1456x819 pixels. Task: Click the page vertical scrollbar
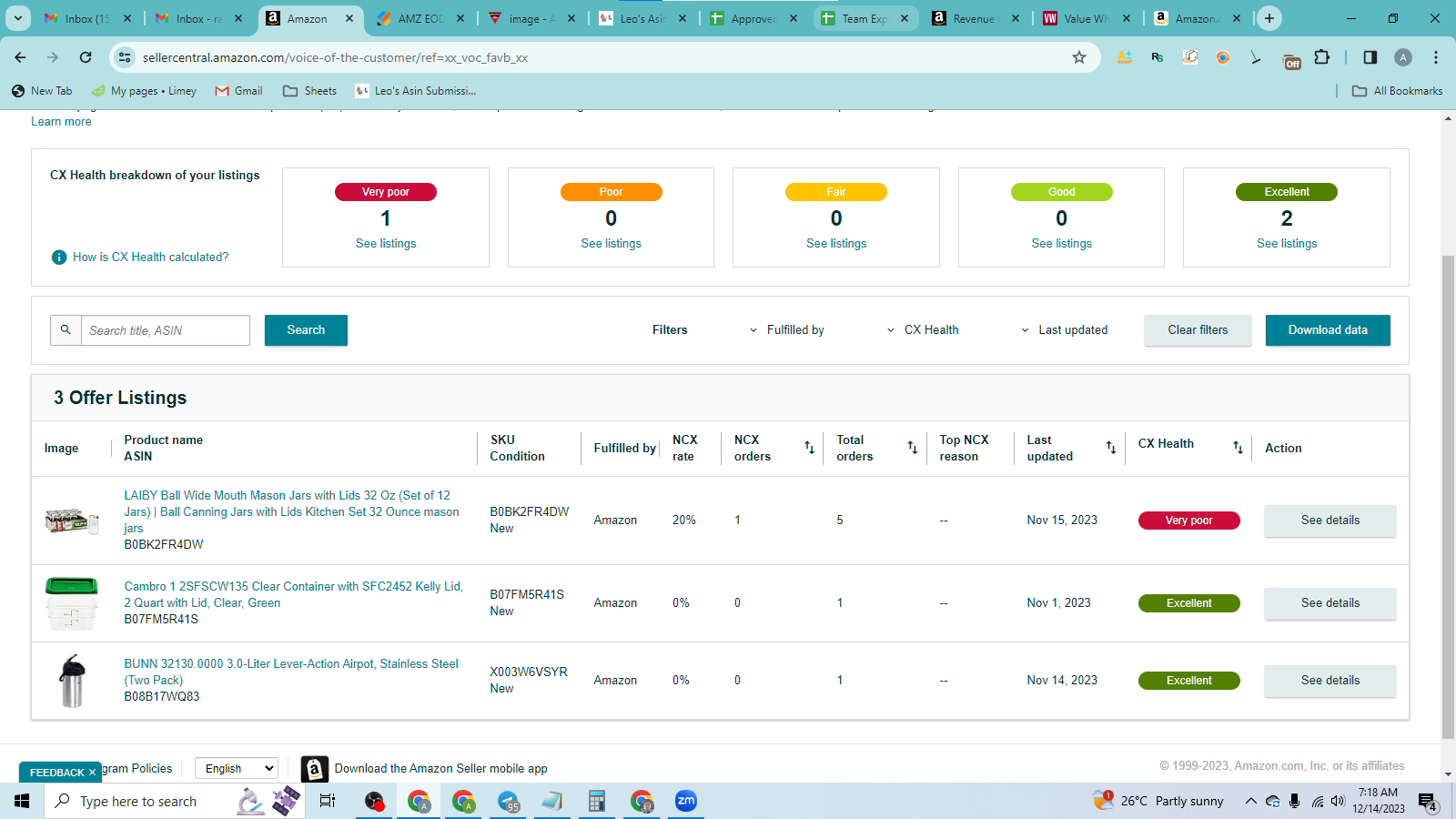coord(1448,497)
